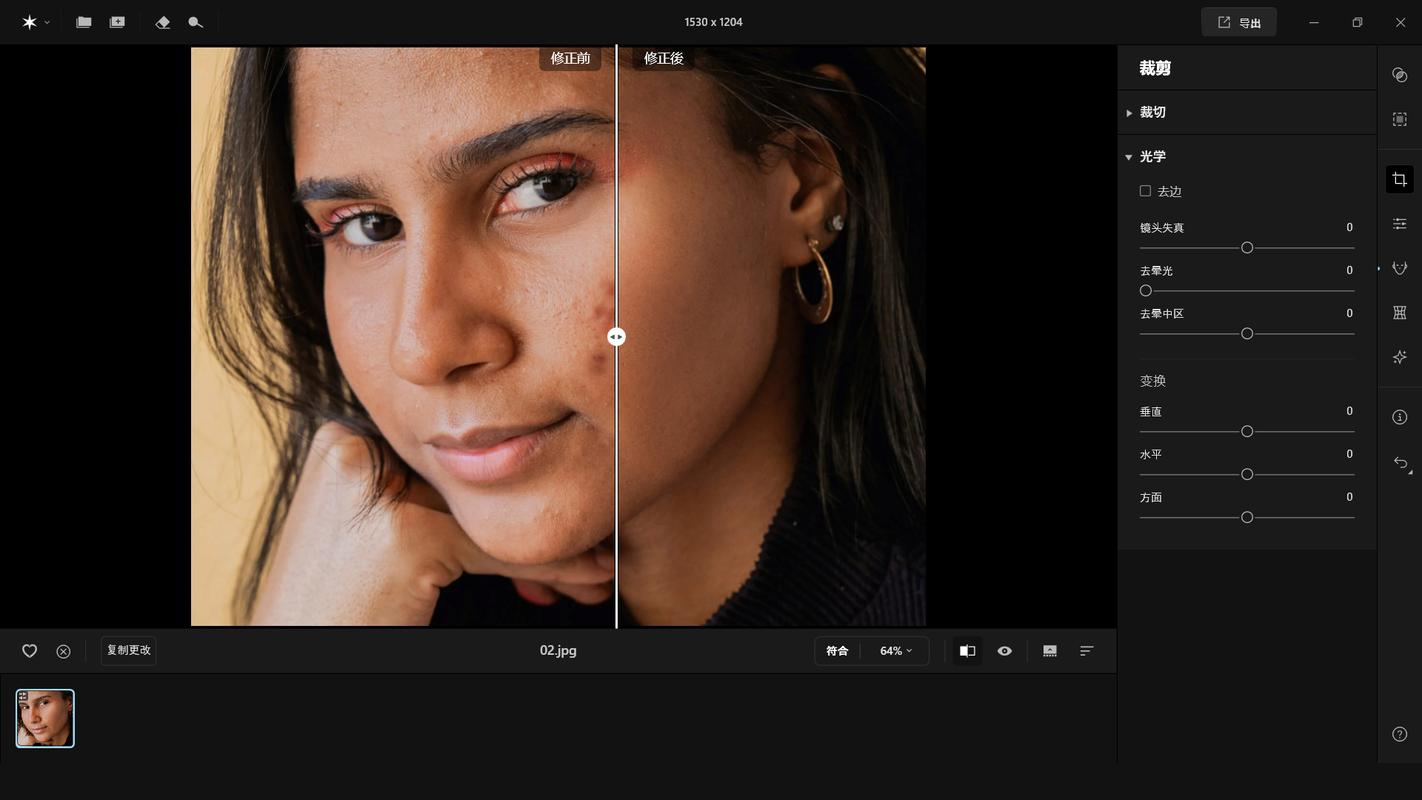Open the adjustment sliders panel icon
1422x800 pixels.
point(1400,224)
